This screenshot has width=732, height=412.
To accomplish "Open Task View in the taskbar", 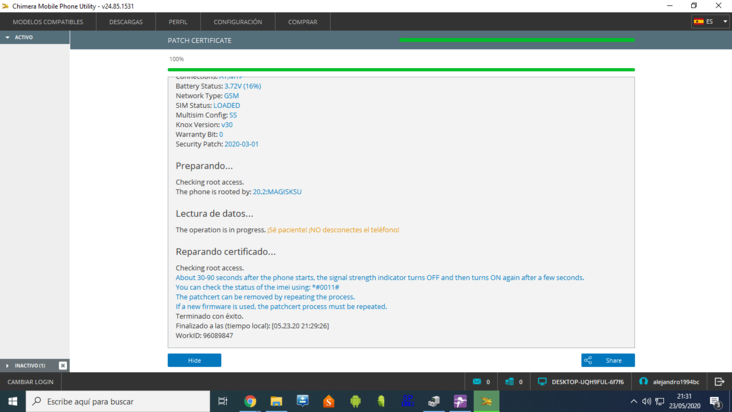I will click(223, 401).
